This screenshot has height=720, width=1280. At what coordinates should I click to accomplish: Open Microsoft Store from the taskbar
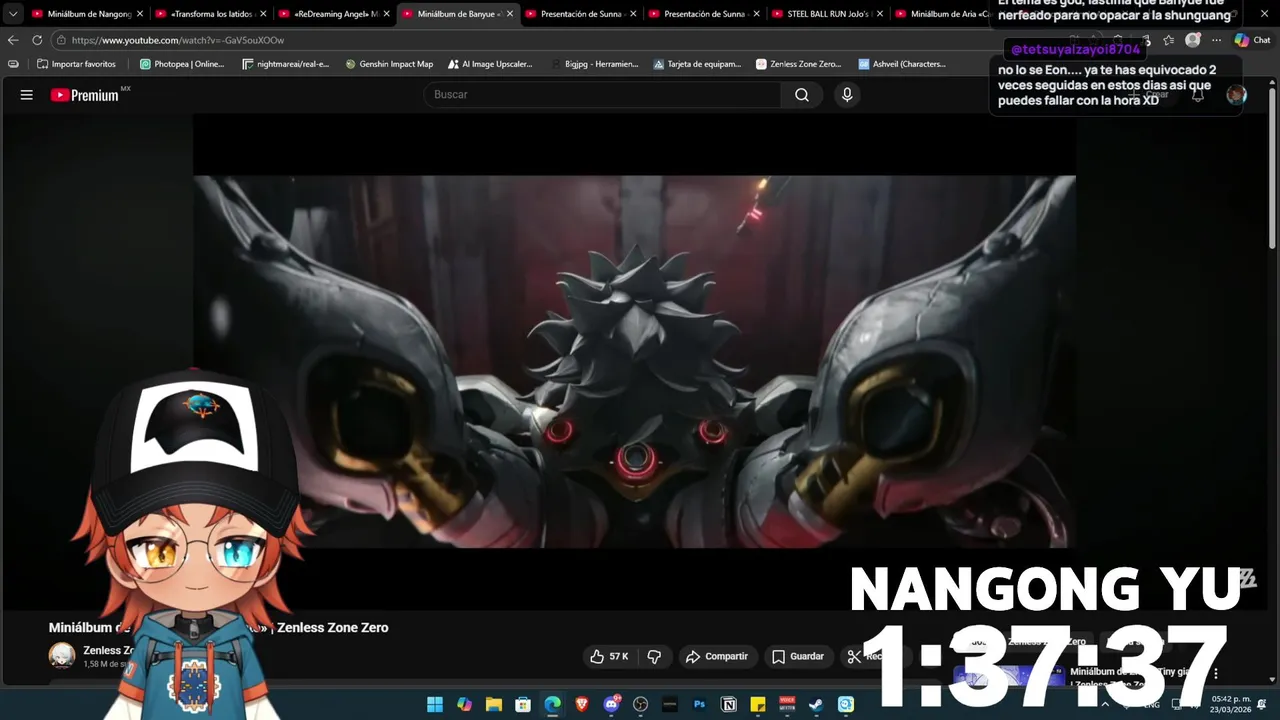(523, 705)
